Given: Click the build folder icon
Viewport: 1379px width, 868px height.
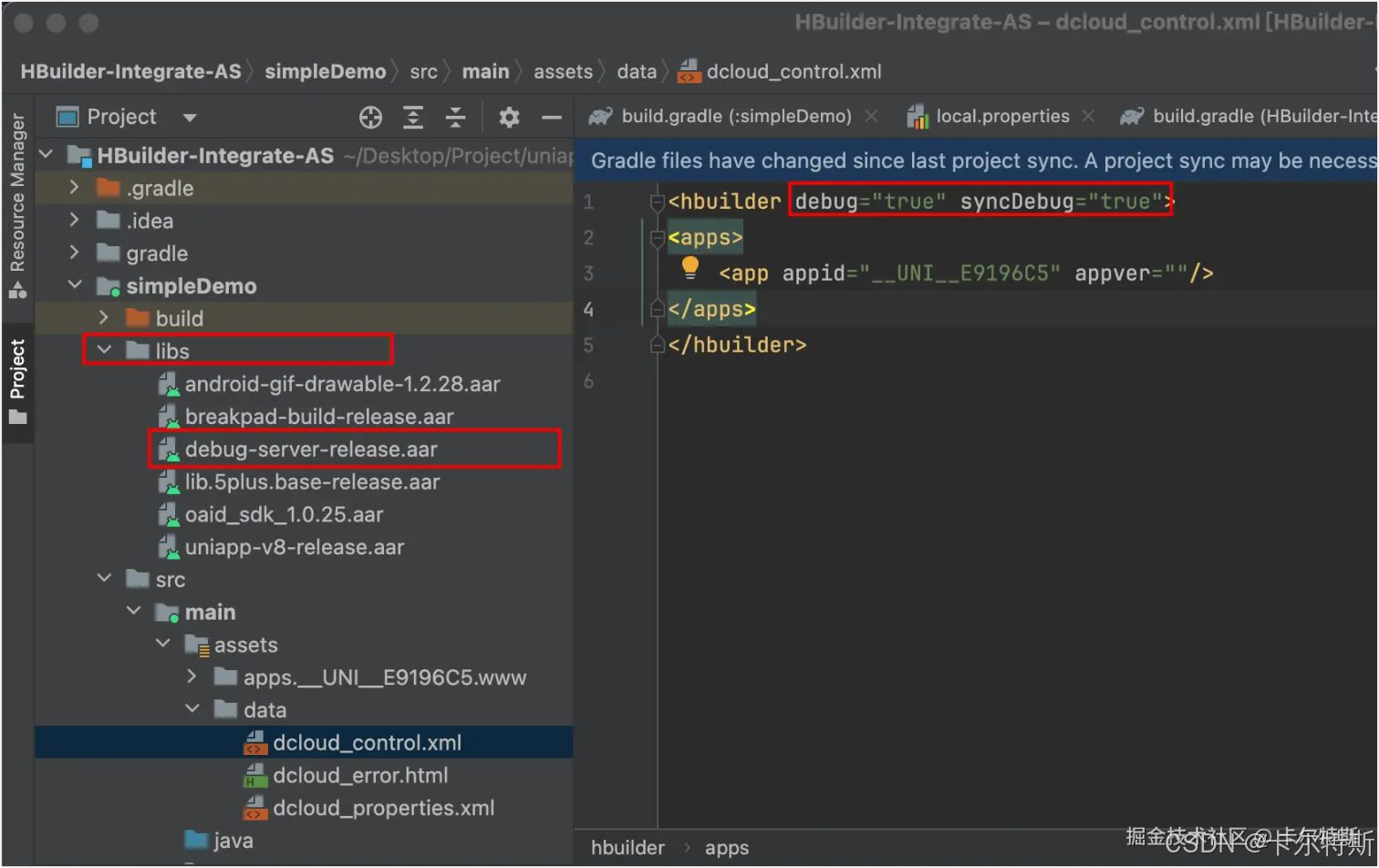Looking at the screenshot, I should point(138,317).
